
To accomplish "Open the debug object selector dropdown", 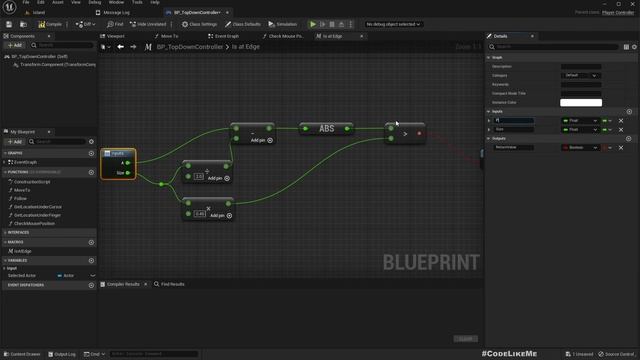I will (393, 24).
